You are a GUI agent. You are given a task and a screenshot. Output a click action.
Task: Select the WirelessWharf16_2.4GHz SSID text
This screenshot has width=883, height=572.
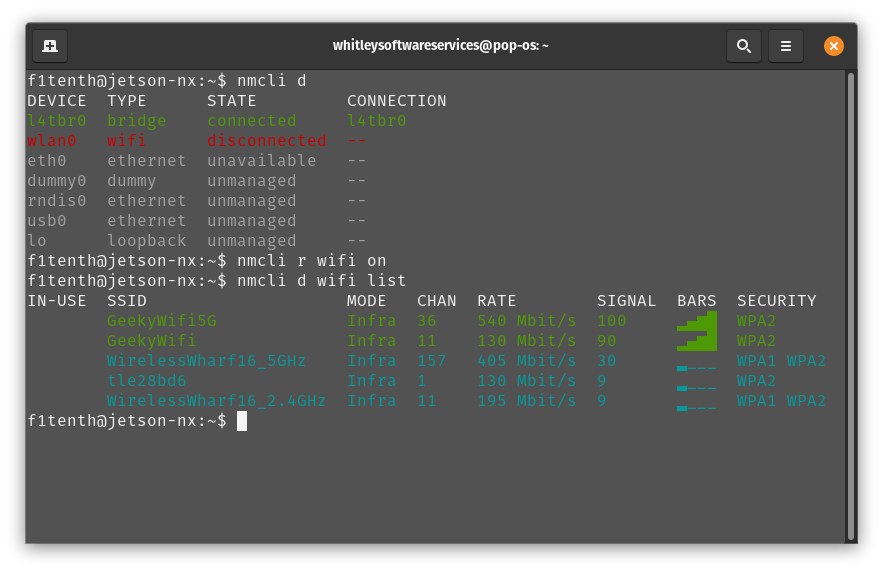tap(216, 401)
